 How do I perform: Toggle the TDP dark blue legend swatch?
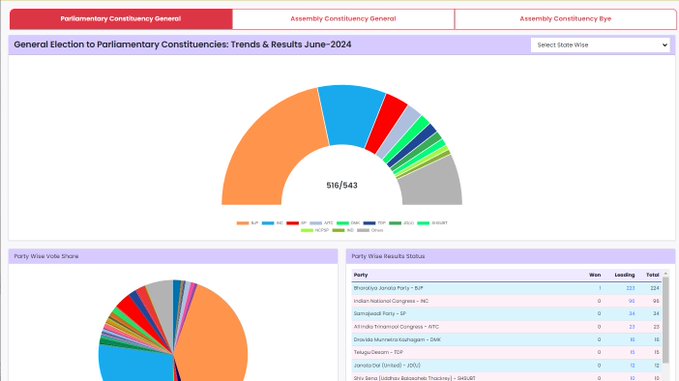[x=369, y=223]
